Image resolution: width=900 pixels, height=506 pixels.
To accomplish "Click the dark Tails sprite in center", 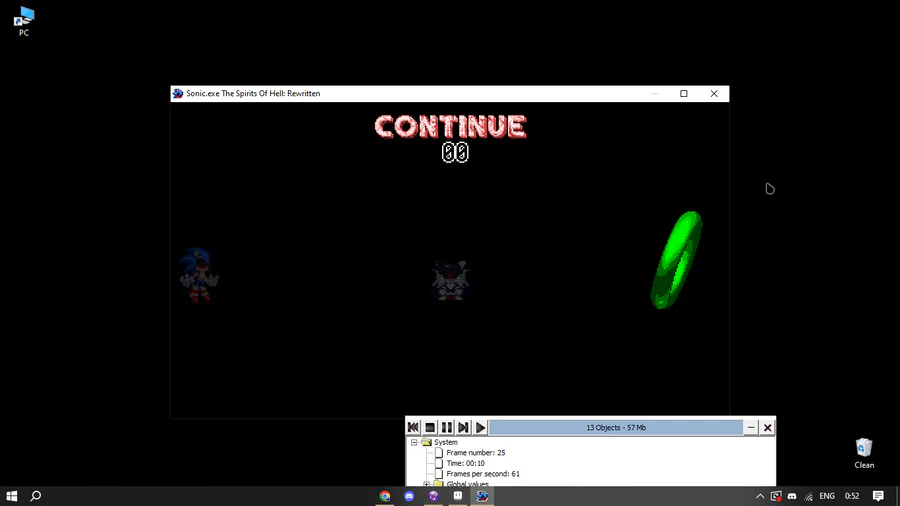I will tap(451, 280).
